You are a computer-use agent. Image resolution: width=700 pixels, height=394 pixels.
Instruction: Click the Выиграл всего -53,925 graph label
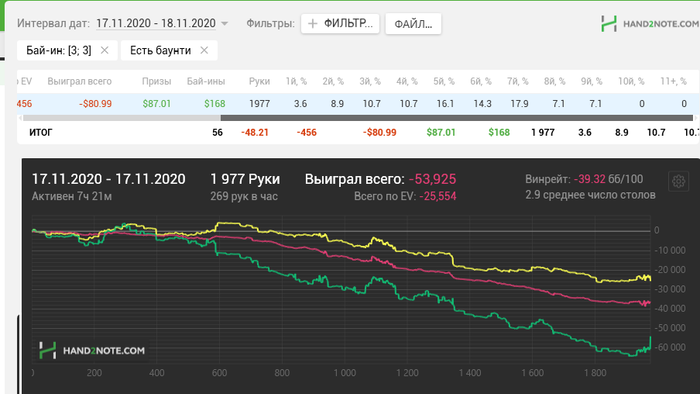pos(380,179)
